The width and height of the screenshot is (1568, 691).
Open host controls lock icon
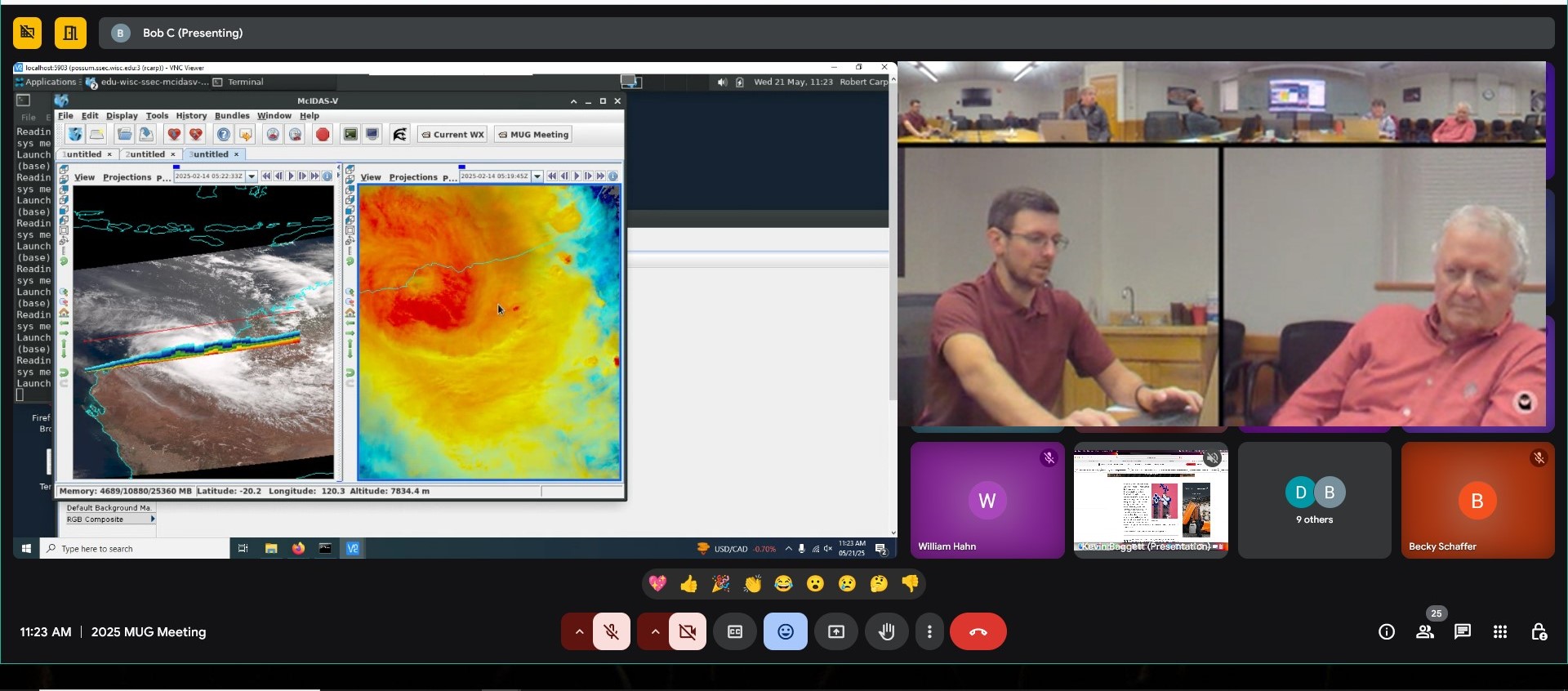click(x=1539, y=631)
